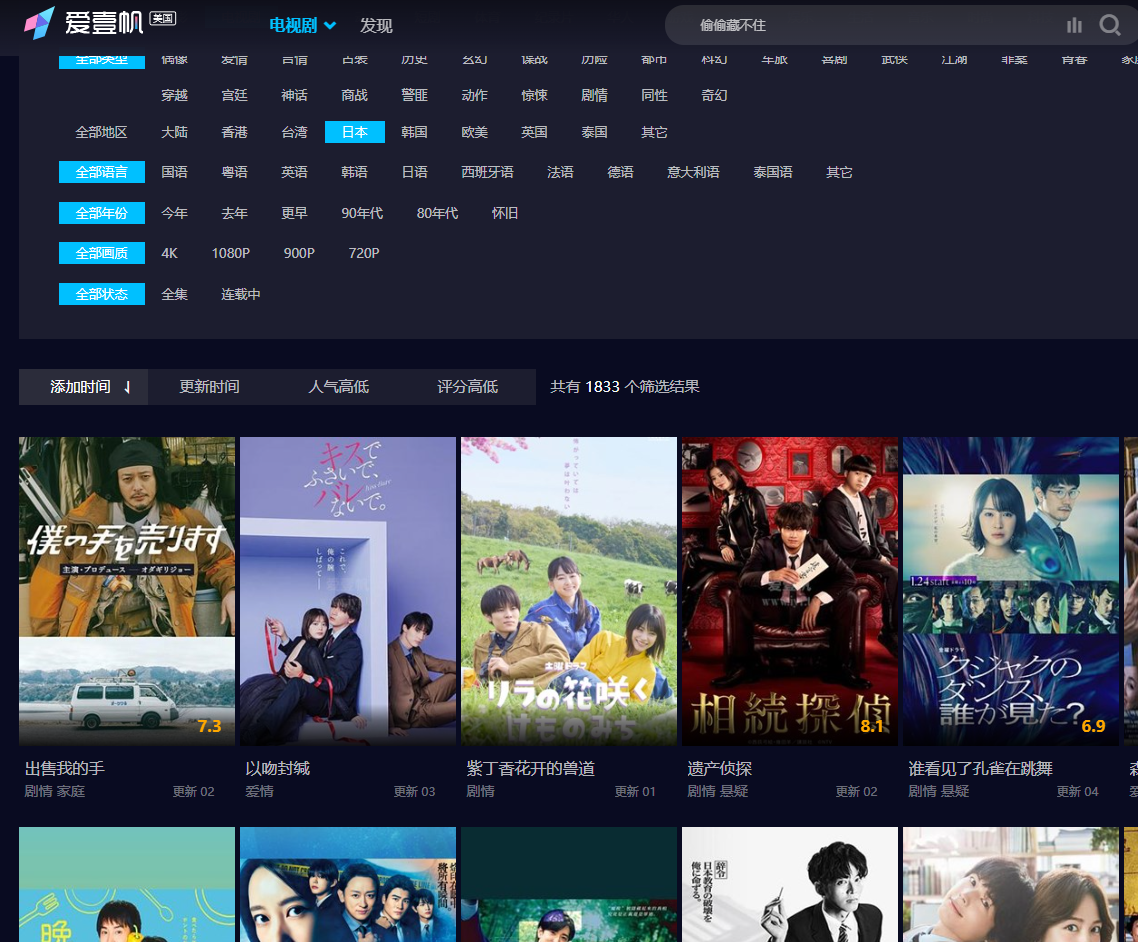
Task: Filter genre by 穿越
Action: click(174, 95)
